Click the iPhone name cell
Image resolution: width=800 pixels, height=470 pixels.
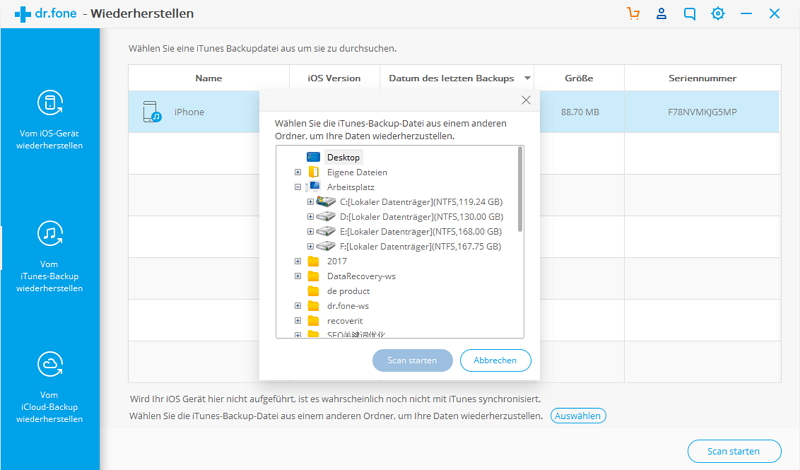click(189, 112)
